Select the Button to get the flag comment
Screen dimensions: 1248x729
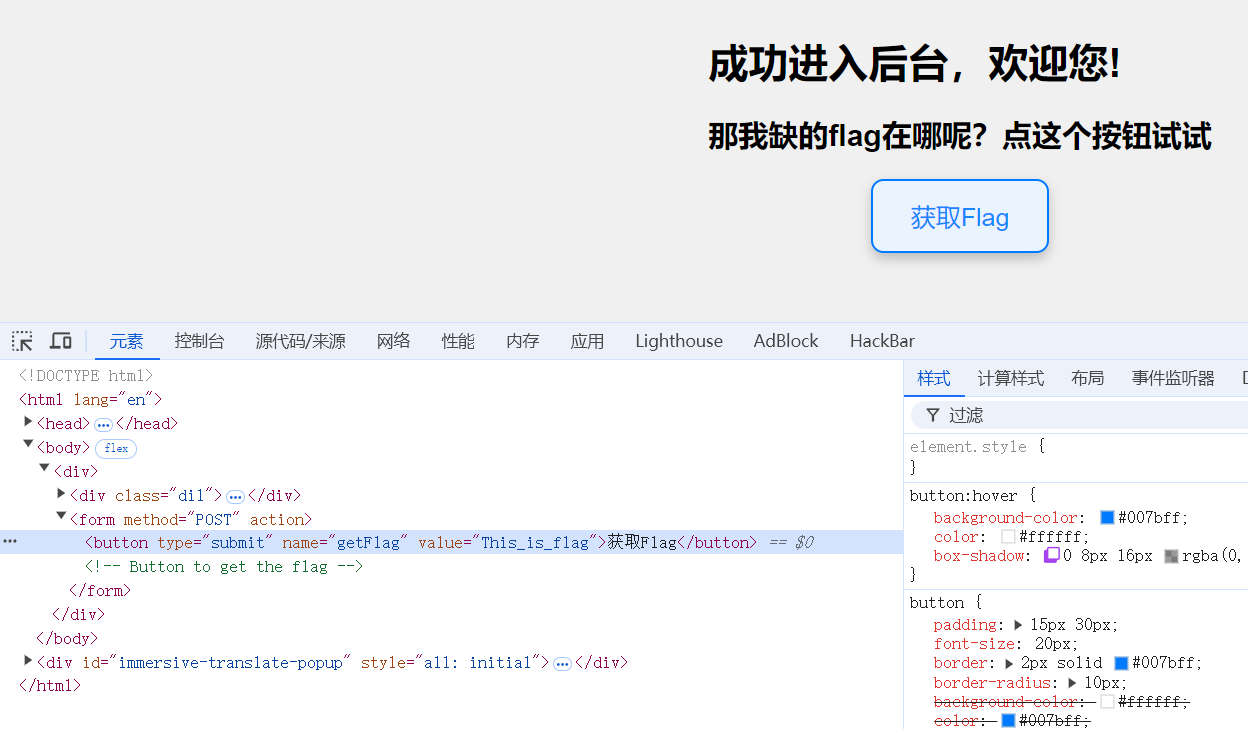coord(223,567)
